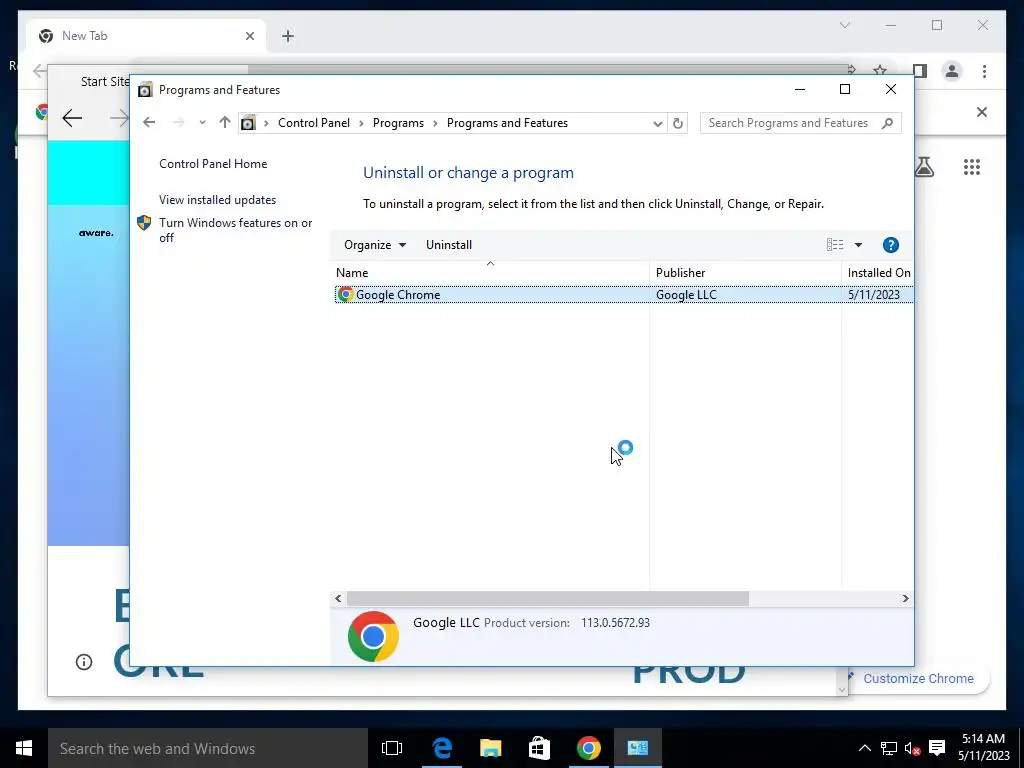Click the Back arrow in Programs and Features

pyautogui.click(x=149, y=123)
